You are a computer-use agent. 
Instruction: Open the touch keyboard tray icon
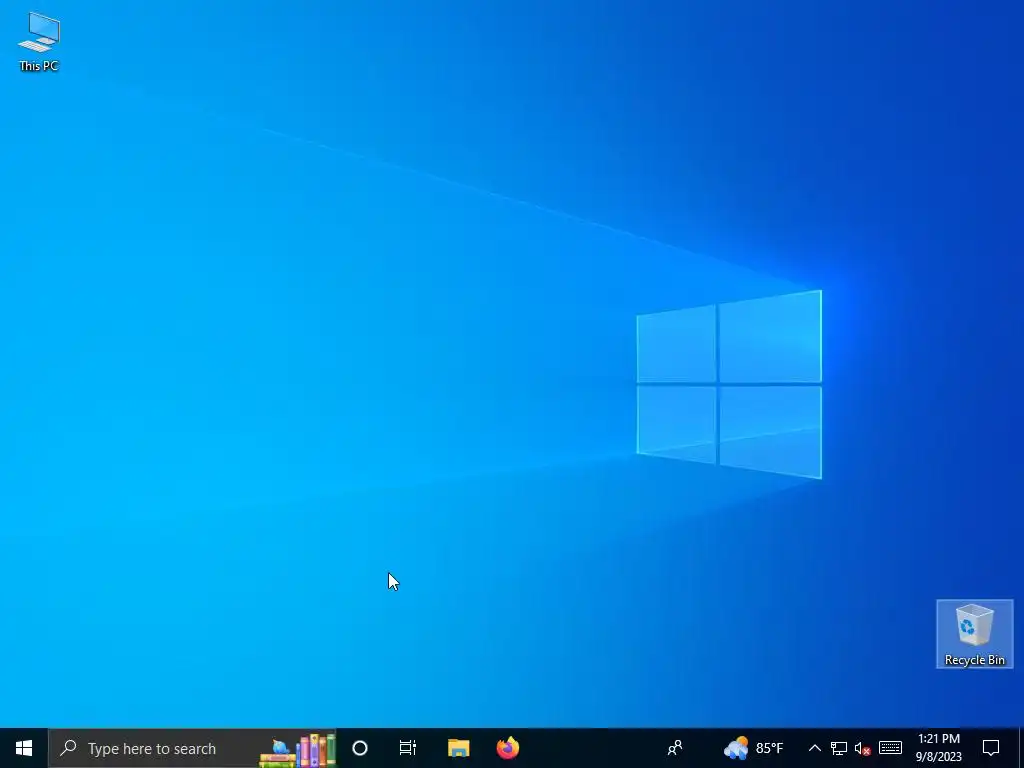click(x=890, y=748)
